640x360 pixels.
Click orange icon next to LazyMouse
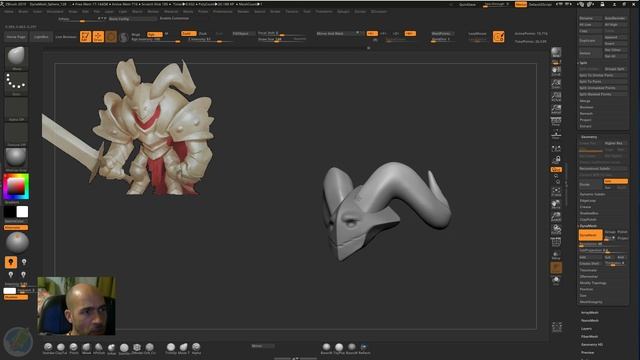coord(498,37)
